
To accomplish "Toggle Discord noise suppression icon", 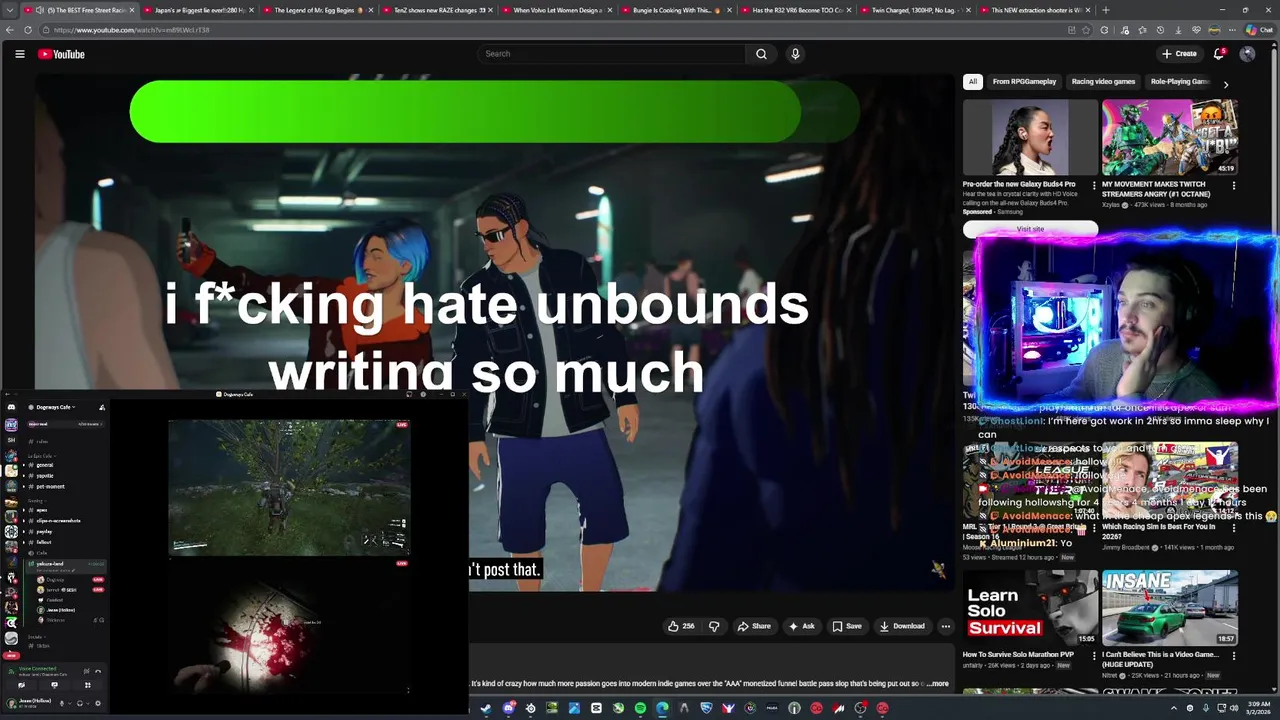I will 86,671.
